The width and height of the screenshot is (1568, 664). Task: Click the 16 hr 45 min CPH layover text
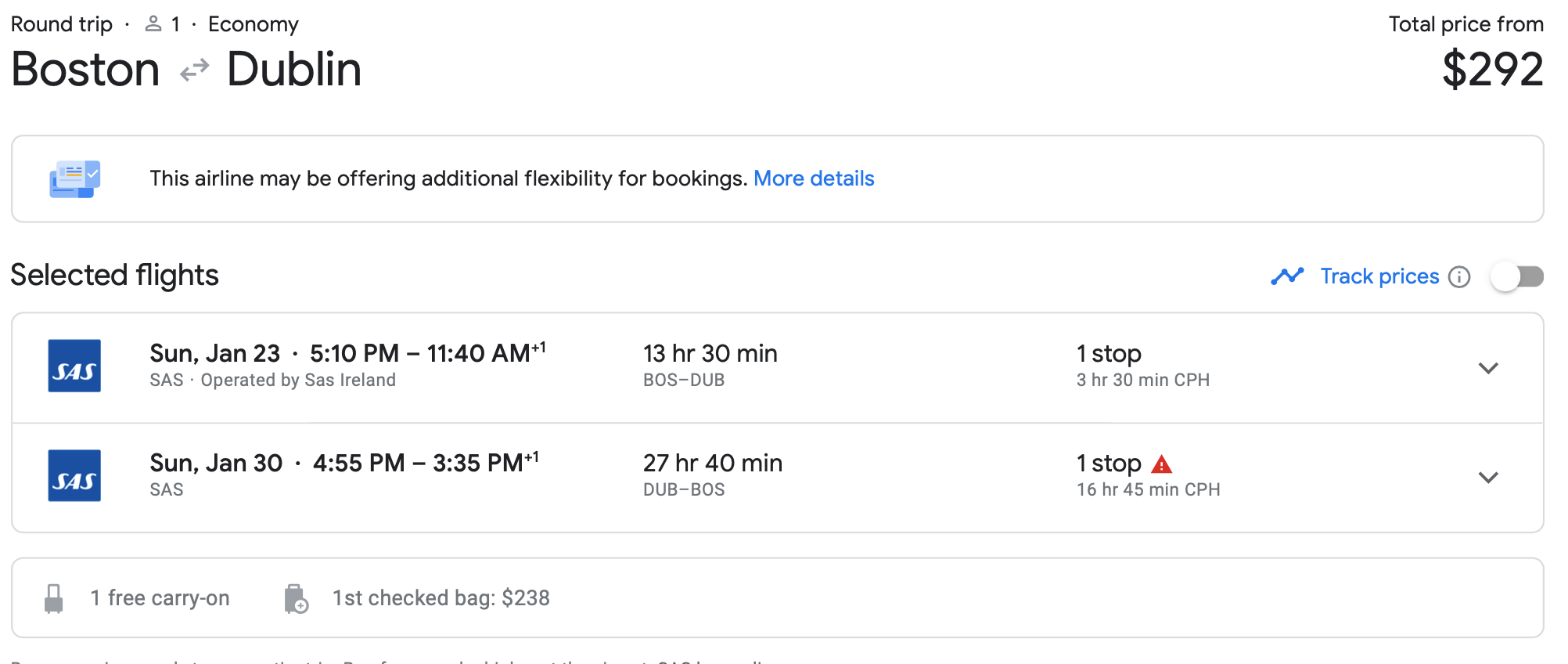(1148, 489)
